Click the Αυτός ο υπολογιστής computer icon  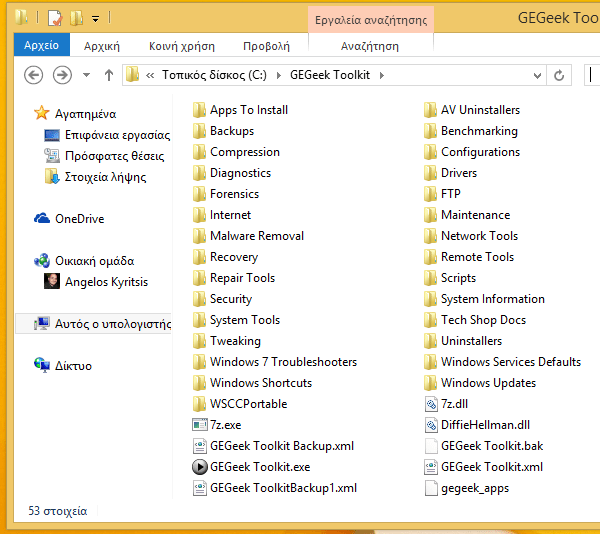pyautogui.click(x=42, y=324)
